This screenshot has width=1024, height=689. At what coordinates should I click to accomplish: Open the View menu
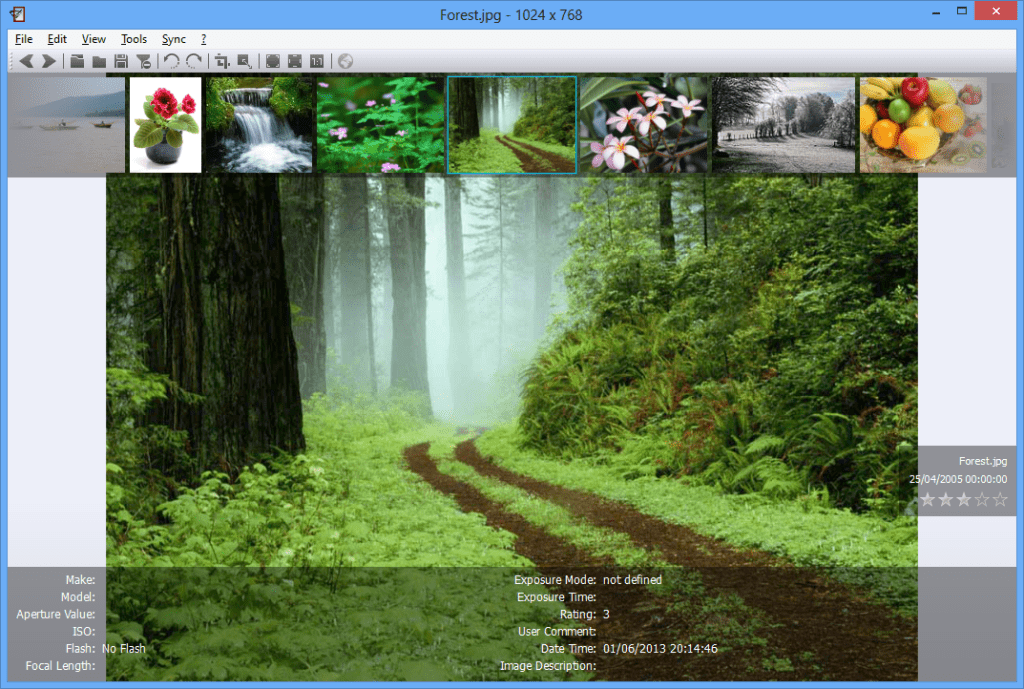[x=93, y=39]
